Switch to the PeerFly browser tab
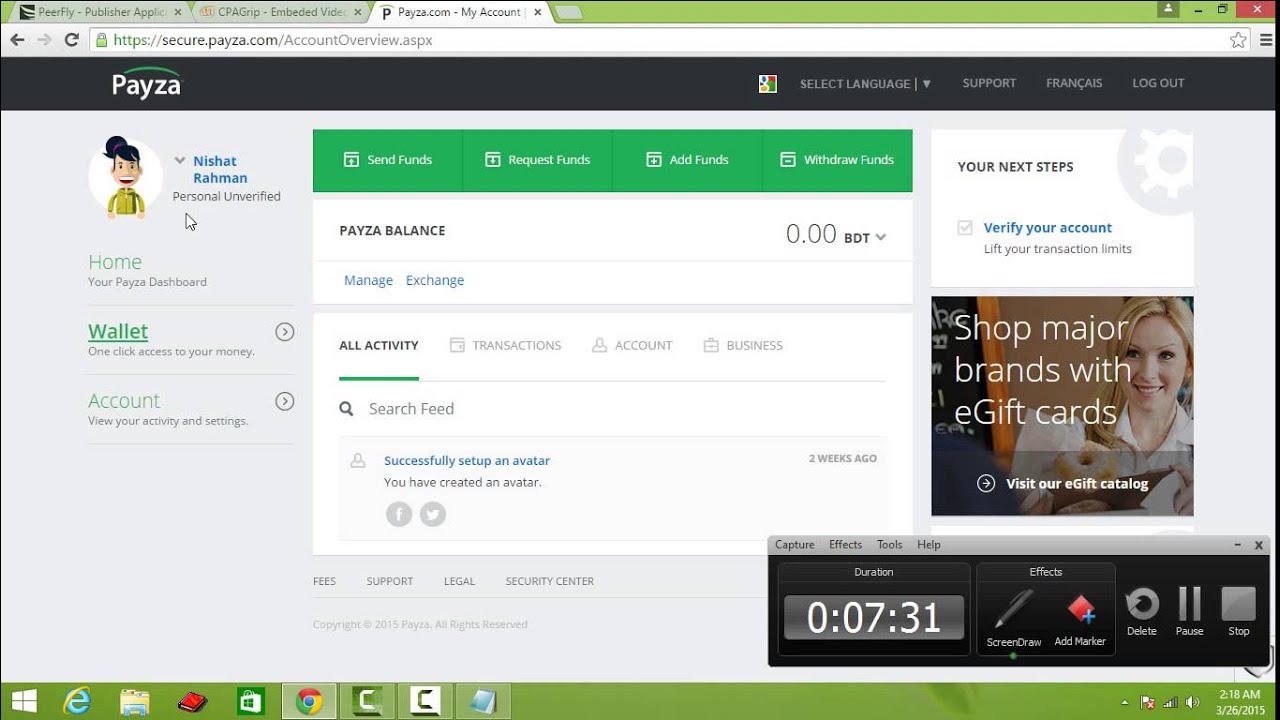Screen dimensions: 1280x720 99,12
